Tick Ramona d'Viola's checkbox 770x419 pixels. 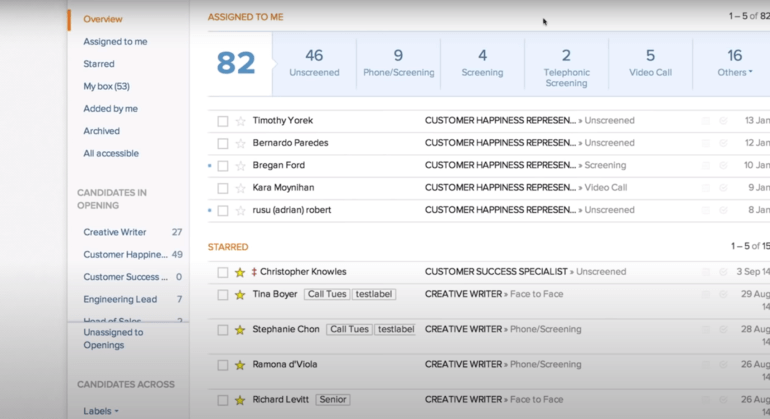pyautogui.click(x=222, y=365)
